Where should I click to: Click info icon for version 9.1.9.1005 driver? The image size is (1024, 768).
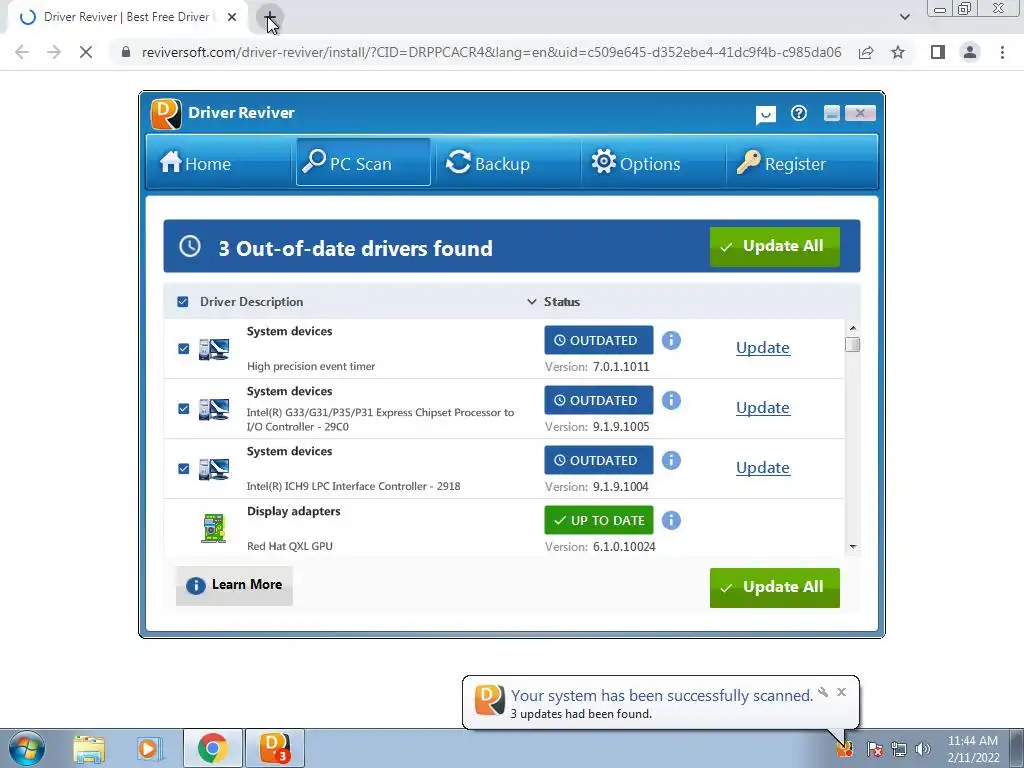671,400
